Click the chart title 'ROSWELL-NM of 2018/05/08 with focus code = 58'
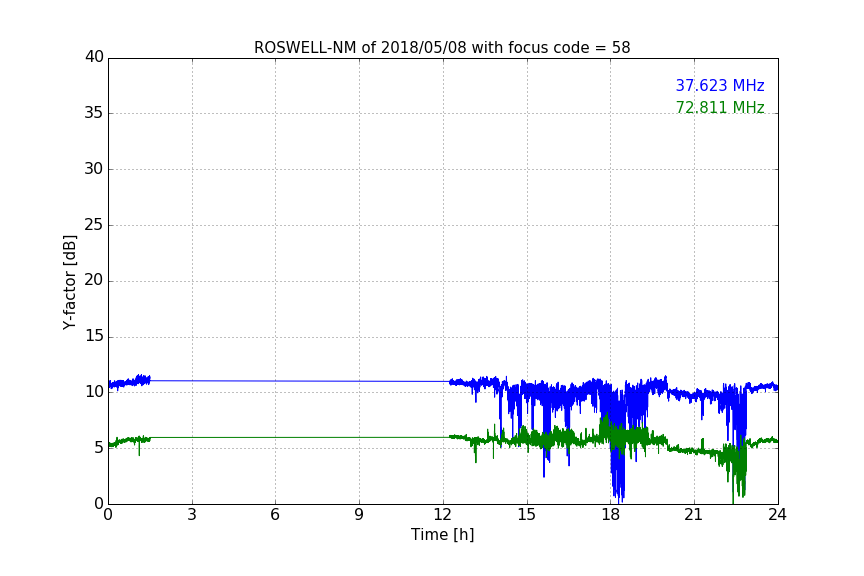 point(442,47)
